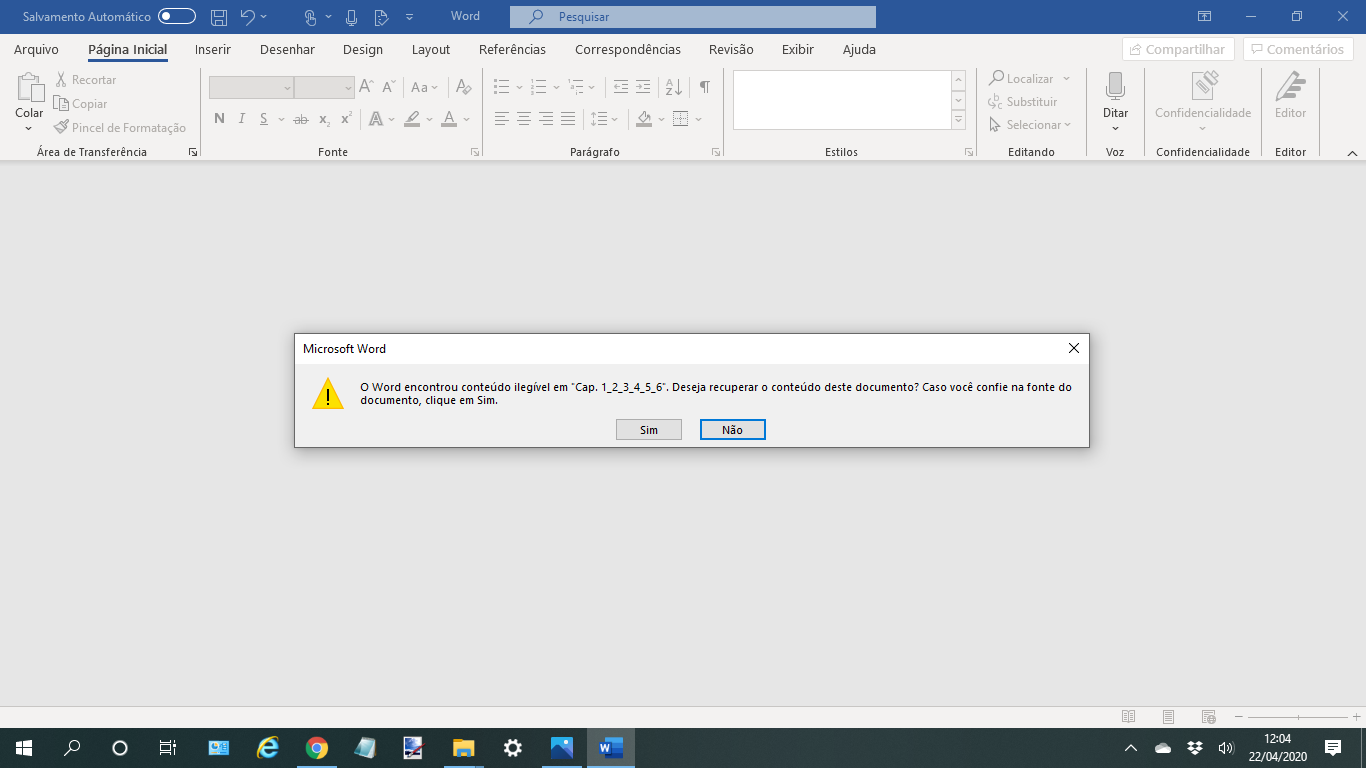Click the bullet list icon

point(502,87)
